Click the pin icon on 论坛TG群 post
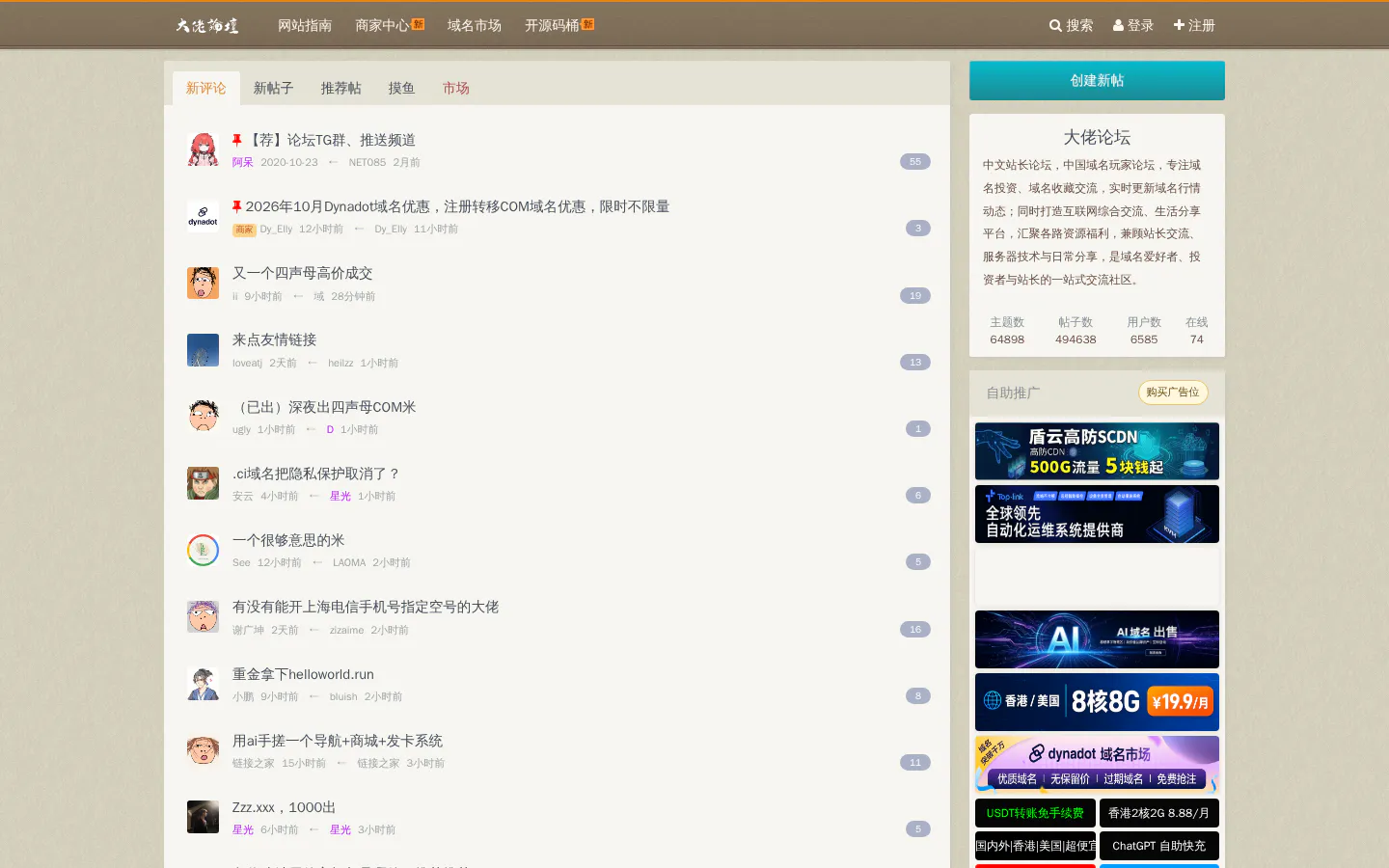This screenshot has height=868, width=1389. (x=237, y=140)
